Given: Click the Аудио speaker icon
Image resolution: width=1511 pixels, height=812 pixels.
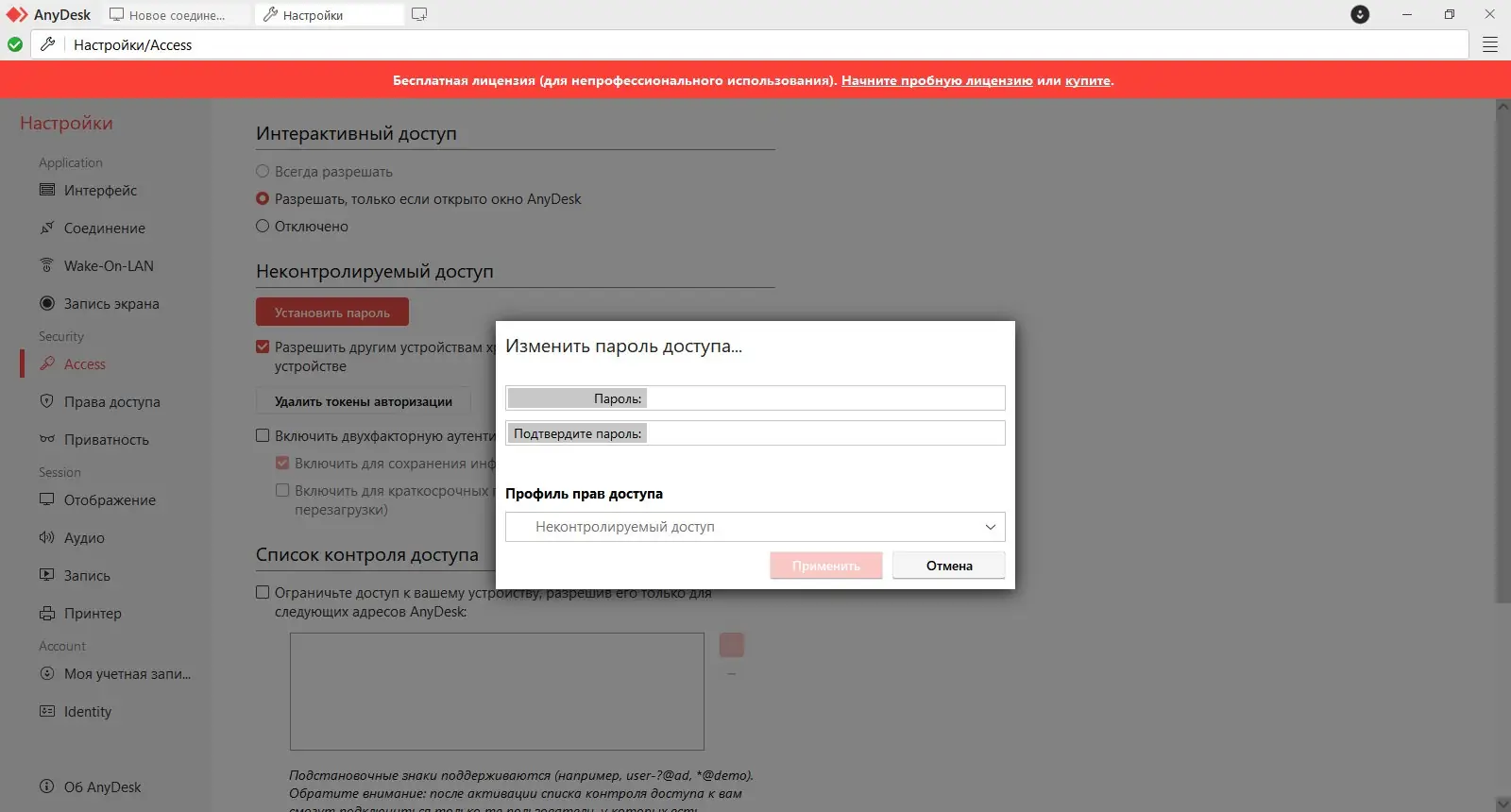Looking at the screenshot, I should point(47,537).
